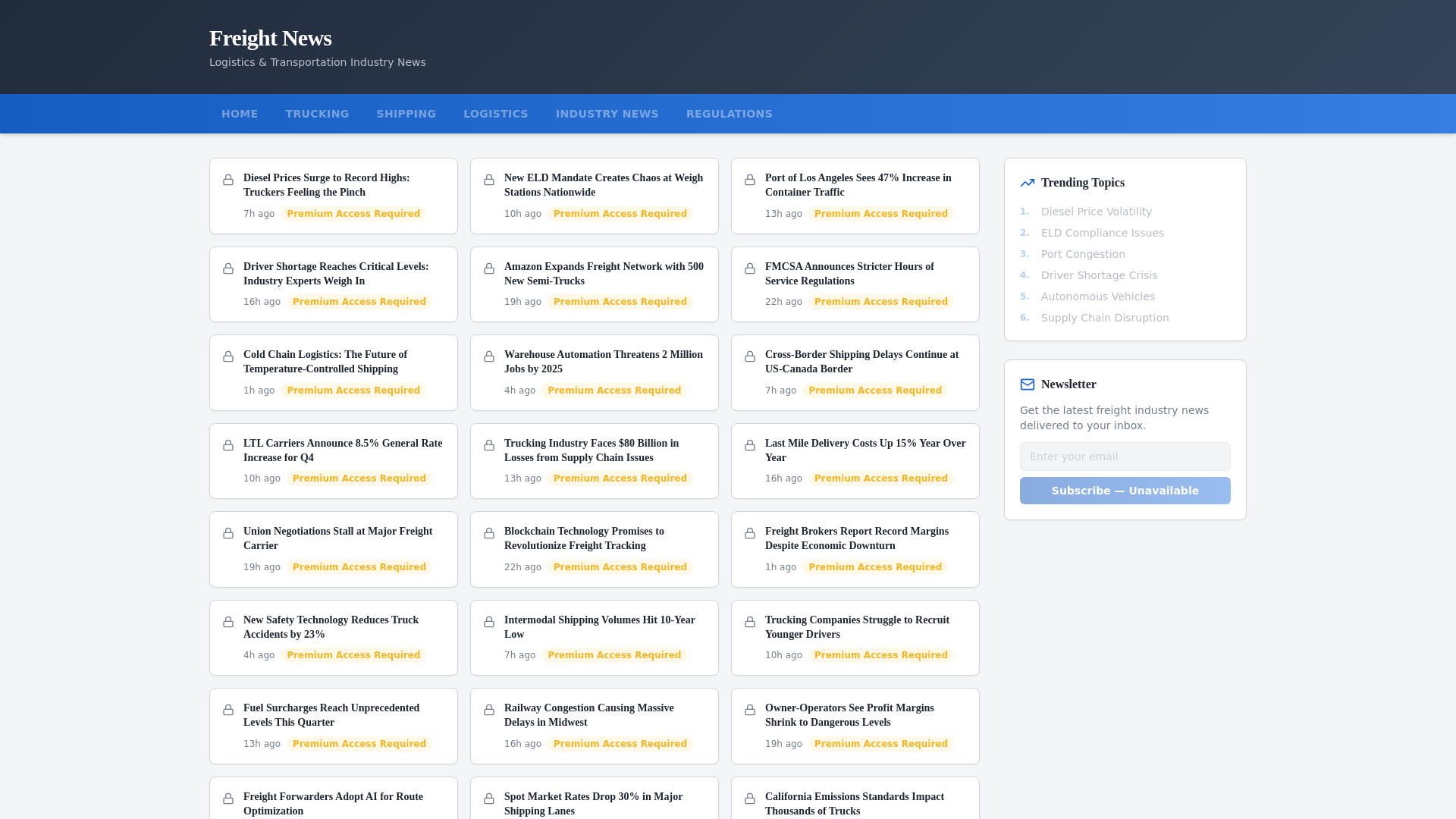Open Last Mile Delivery Costs Up 15% headline
Screen dimensions: 1456x819
point(865,450)
